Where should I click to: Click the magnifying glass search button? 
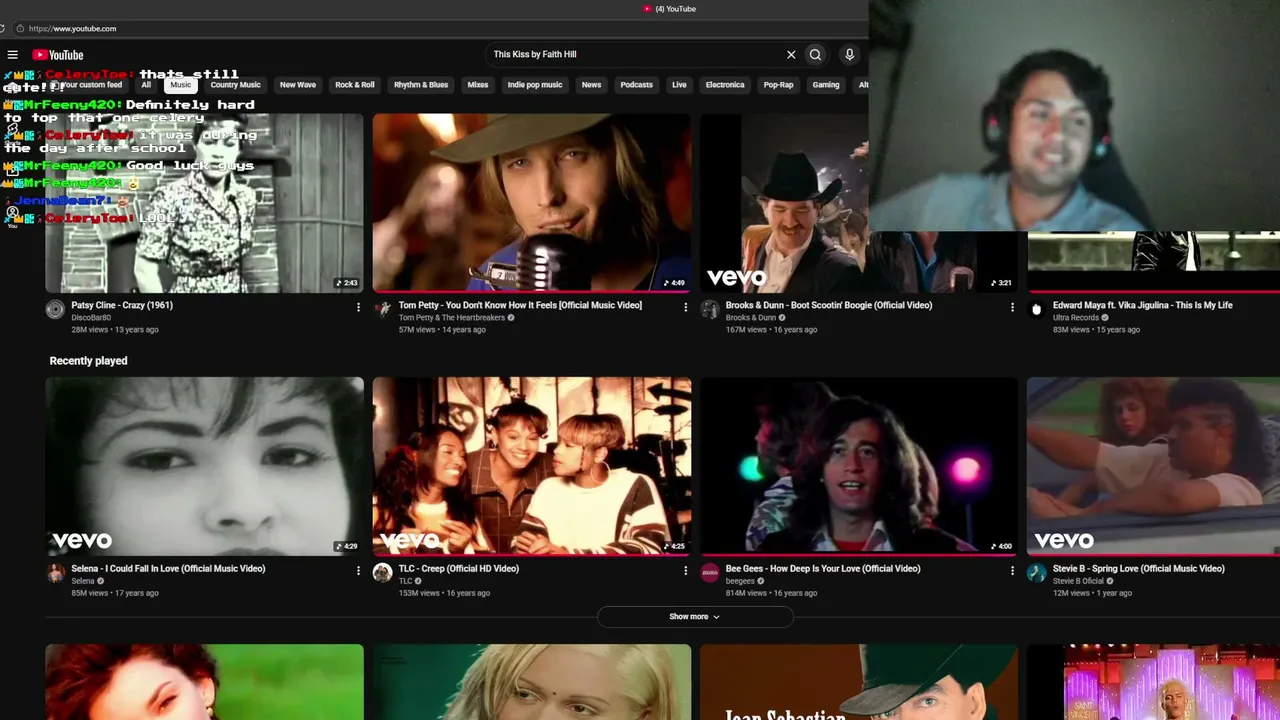point(815,55)
